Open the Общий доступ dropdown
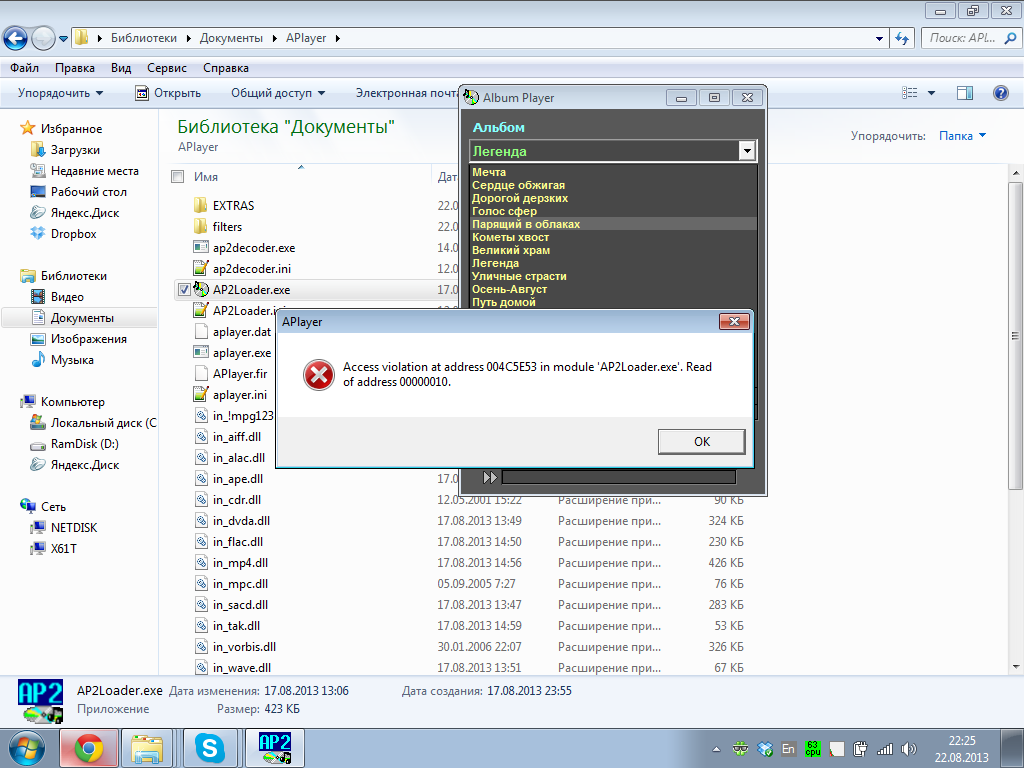Viewport: 1024px width, 768px height. pos(278,93)
